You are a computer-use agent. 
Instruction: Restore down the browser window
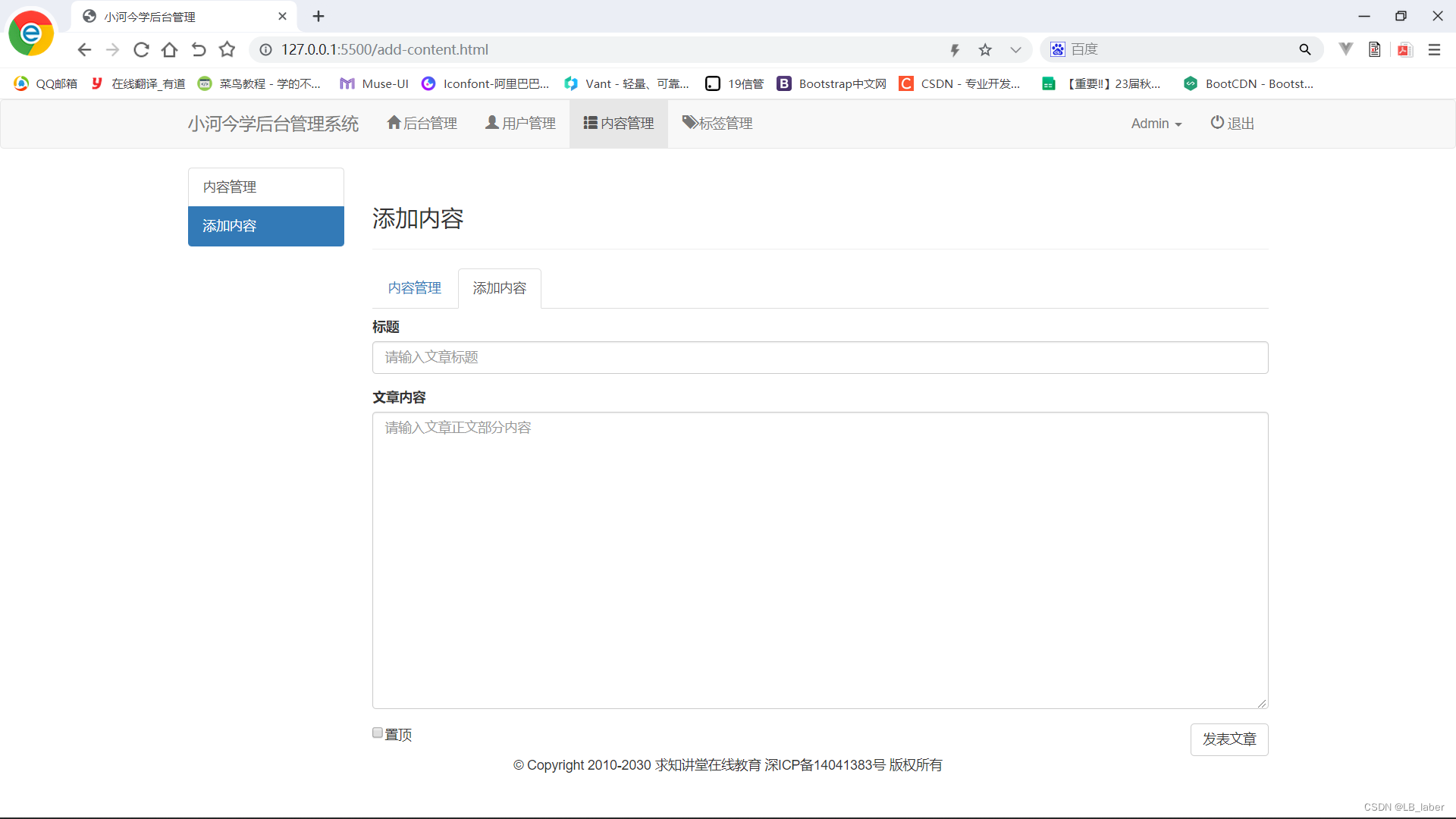tap(1401, 16)
